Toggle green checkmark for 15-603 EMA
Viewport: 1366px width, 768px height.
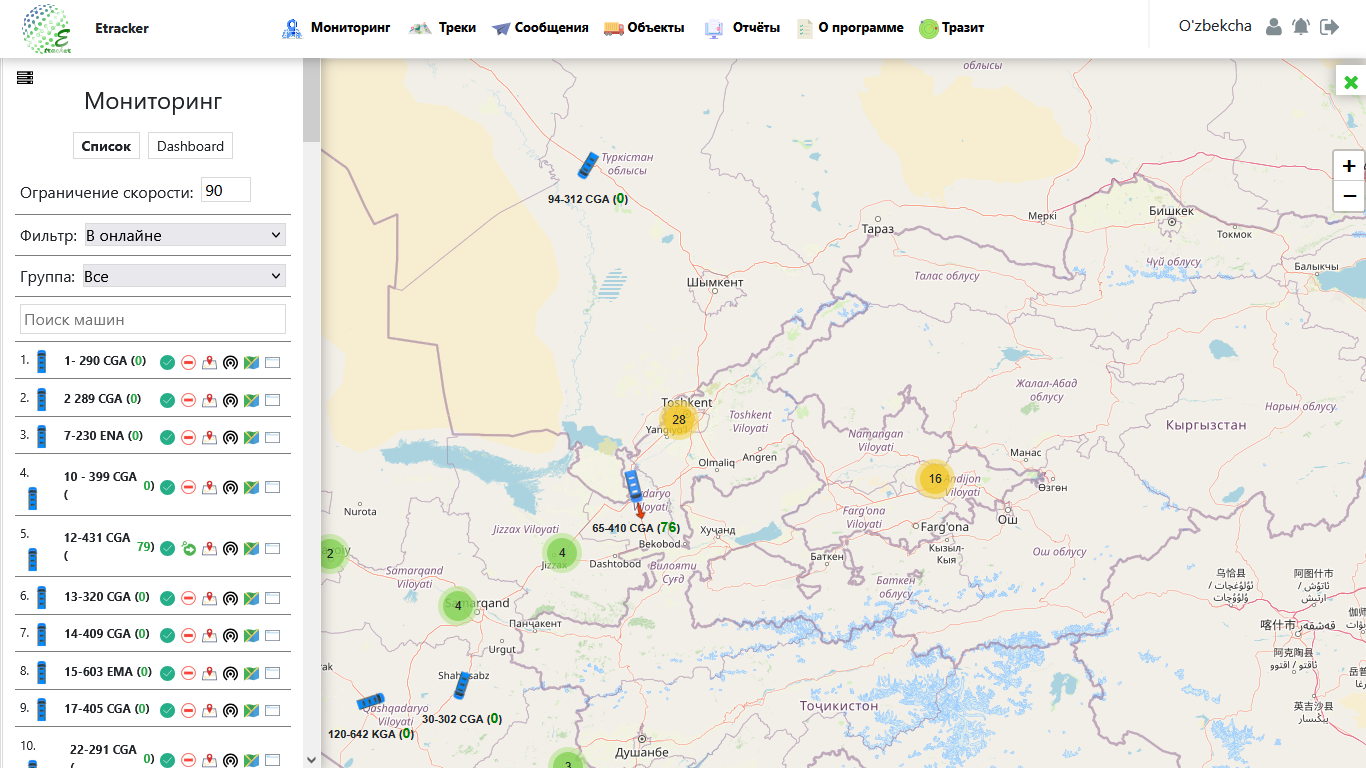click(167, 673)
